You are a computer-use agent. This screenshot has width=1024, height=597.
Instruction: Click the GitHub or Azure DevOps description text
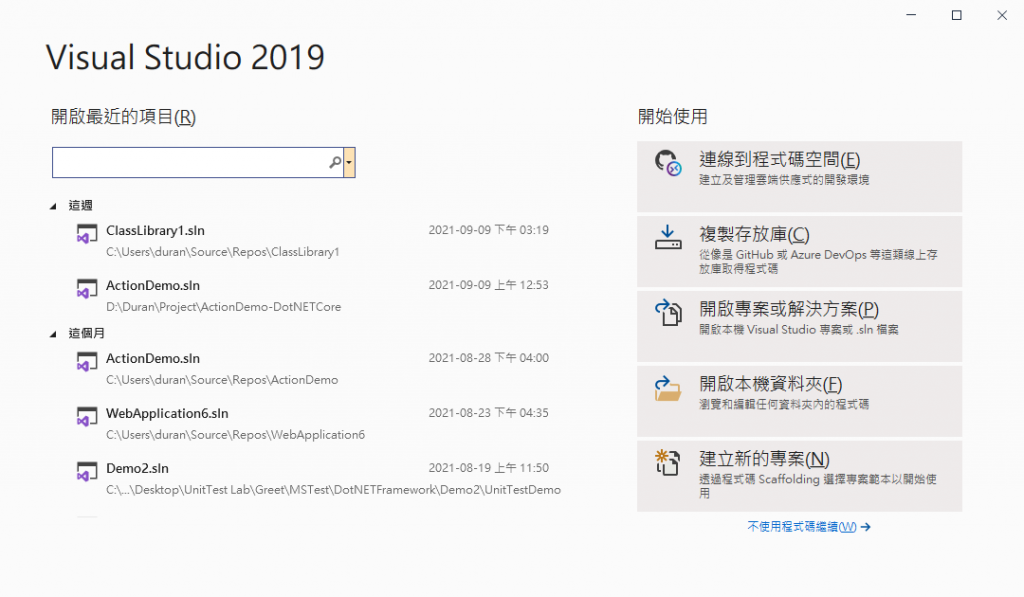[818, 261]
